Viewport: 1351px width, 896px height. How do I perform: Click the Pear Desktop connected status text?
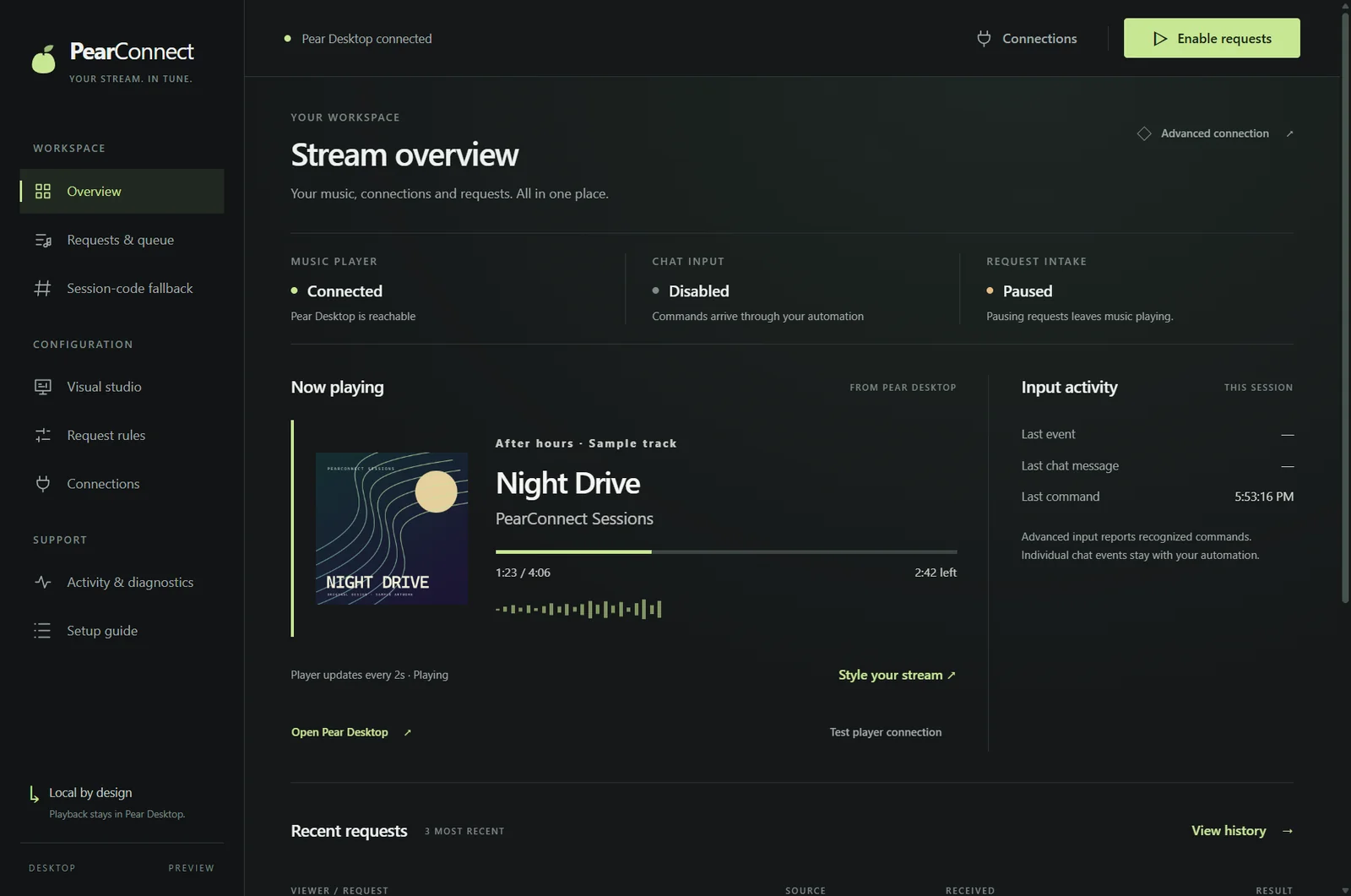tap(366, 39)
